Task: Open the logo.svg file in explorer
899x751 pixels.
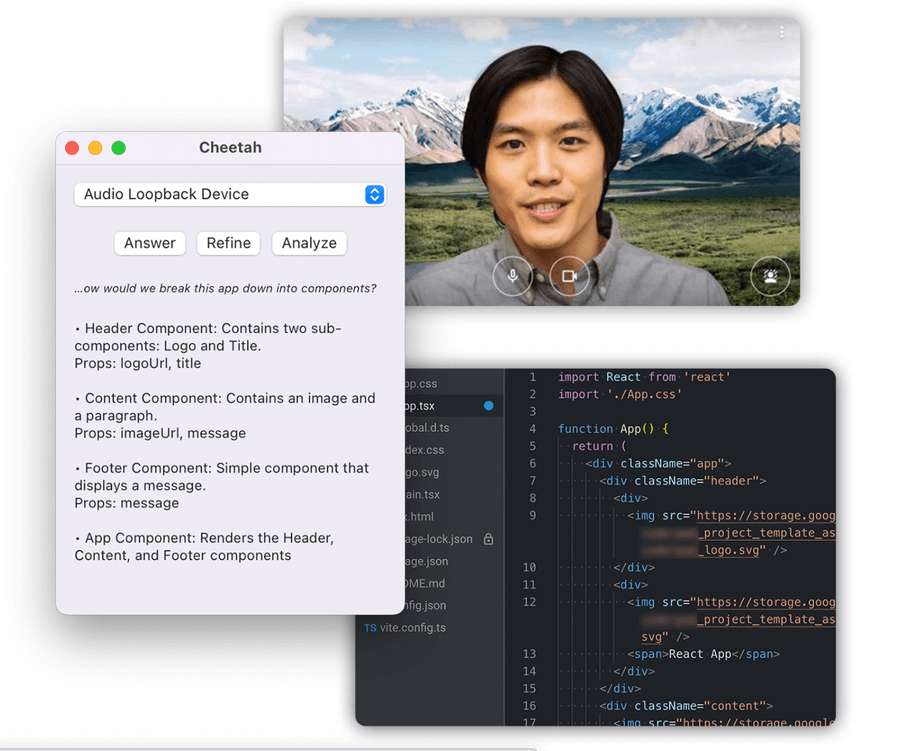Action: point(453,472)
